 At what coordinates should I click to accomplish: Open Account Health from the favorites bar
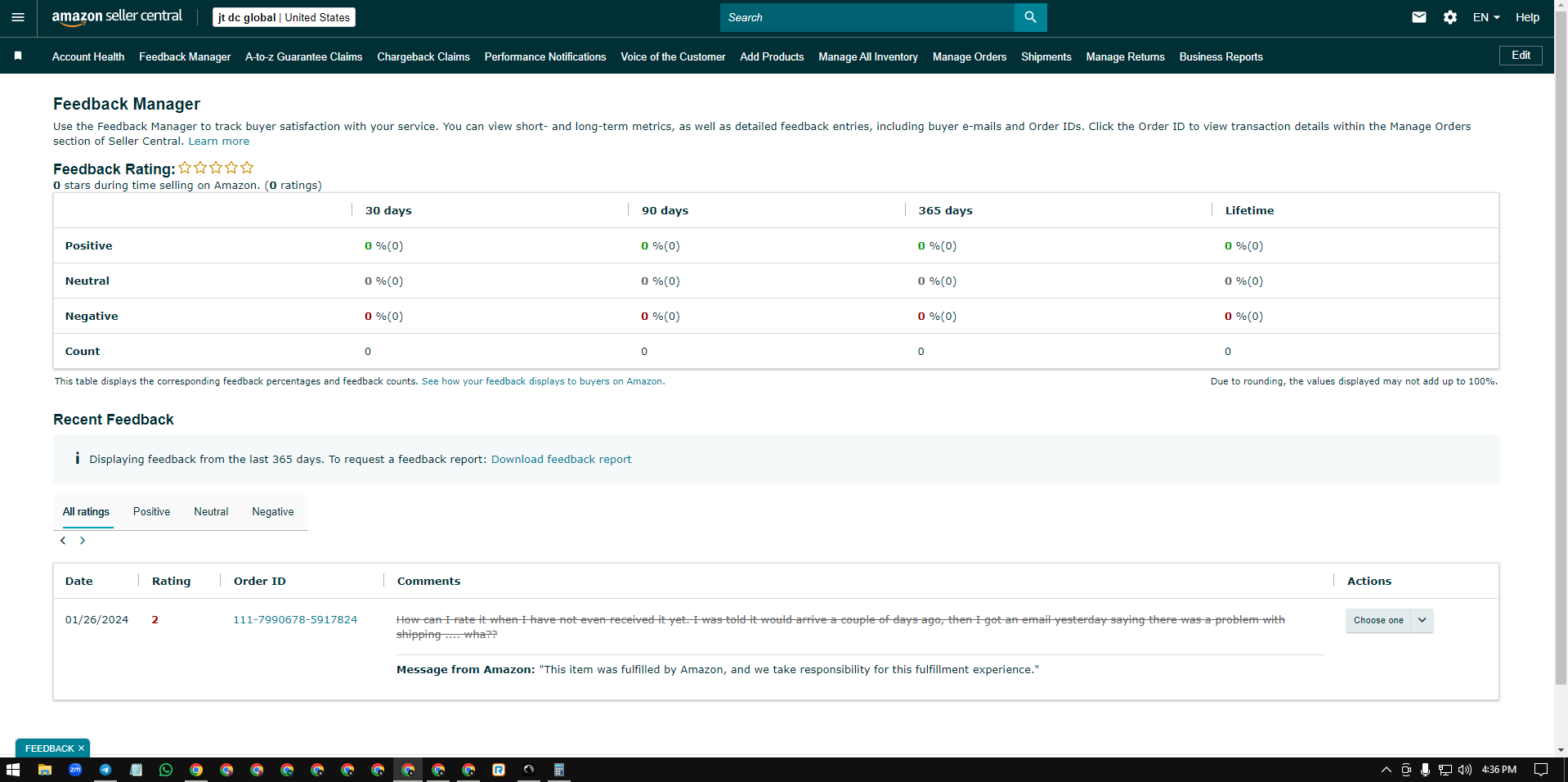[88, 56]
